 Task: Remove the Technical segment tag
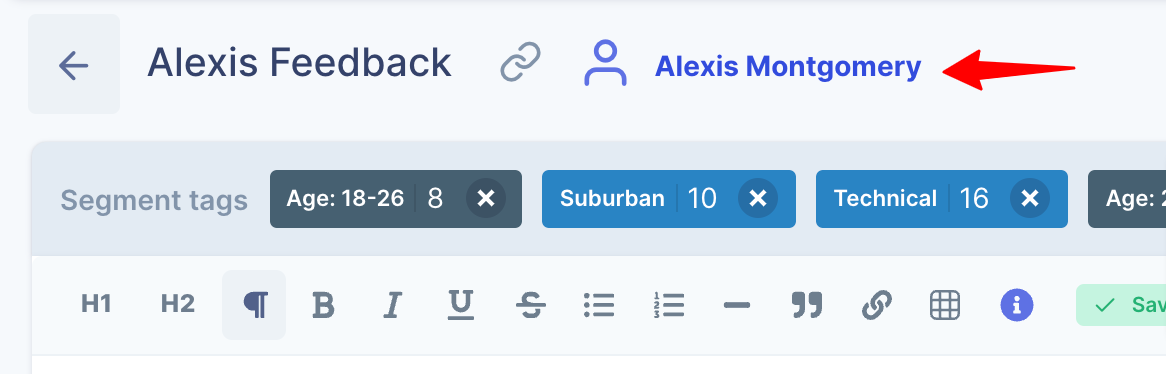coord(1030,199)
